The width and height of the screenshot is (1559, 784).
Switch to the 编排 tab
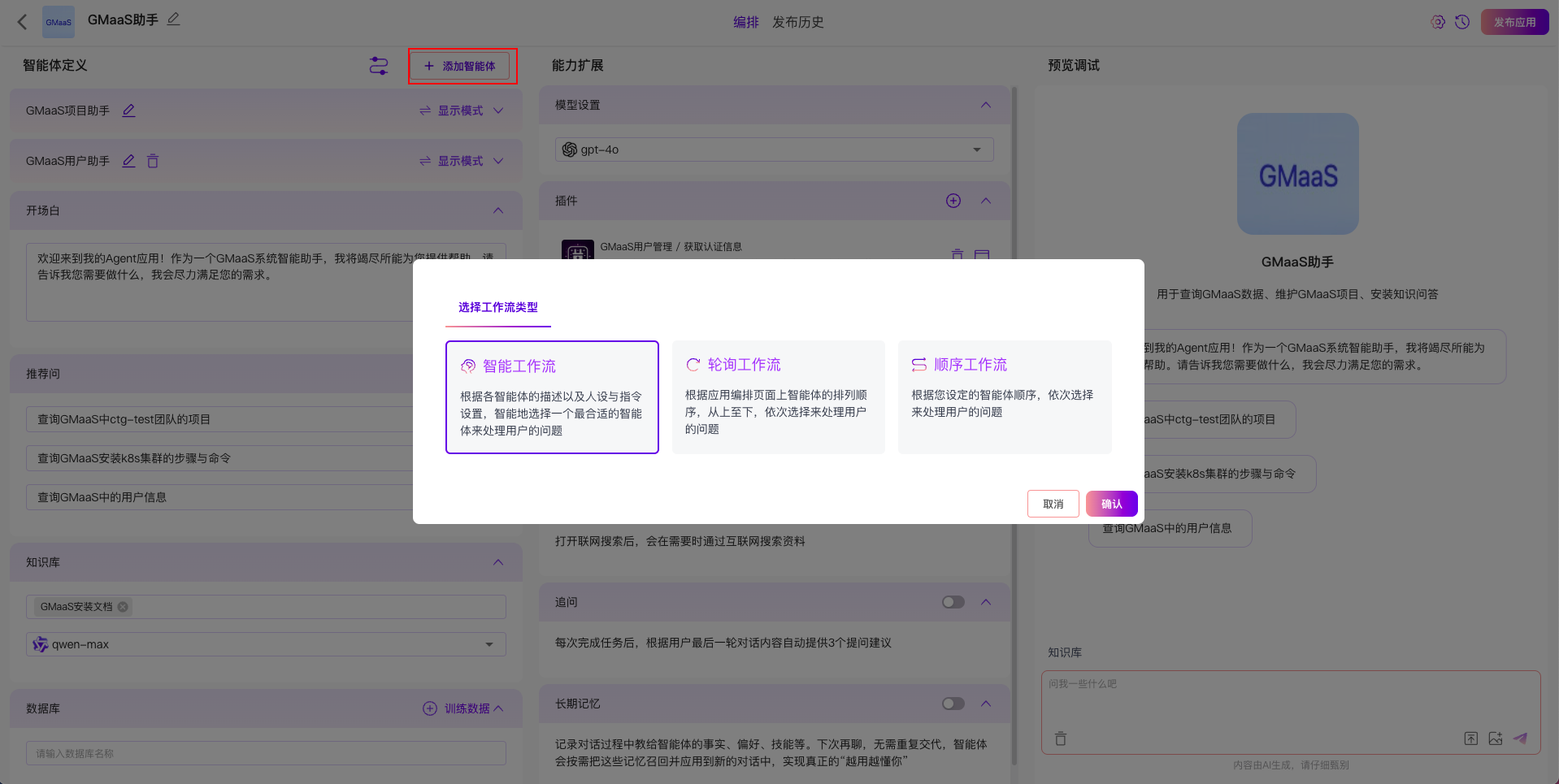click(x=746, y=22)
